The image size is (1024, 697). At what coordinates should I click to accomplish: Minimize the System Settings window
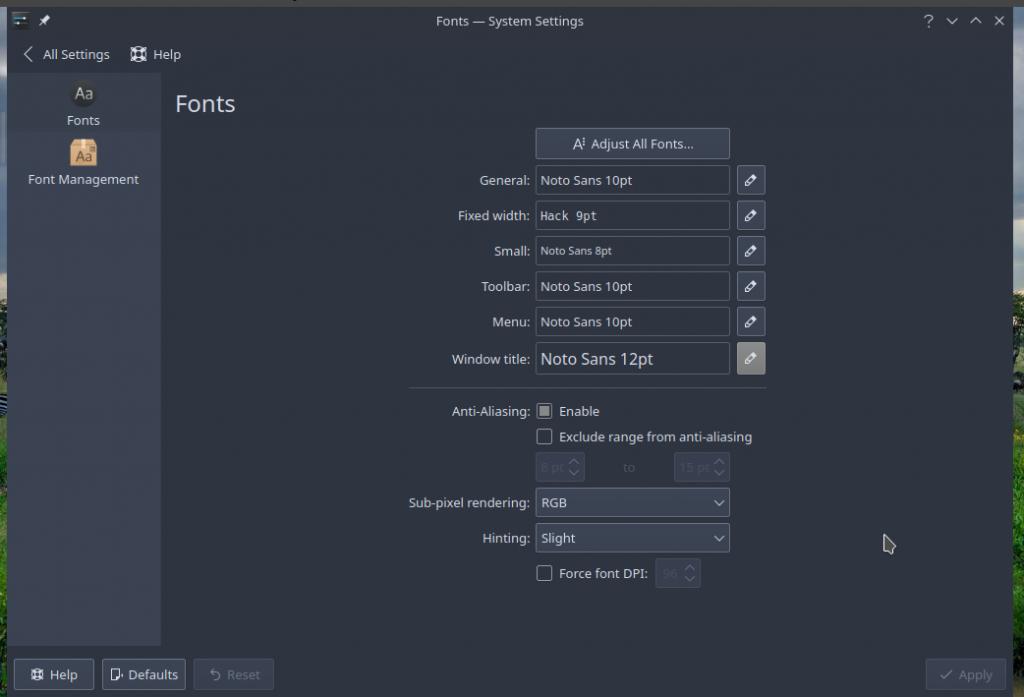pos(952,21)
